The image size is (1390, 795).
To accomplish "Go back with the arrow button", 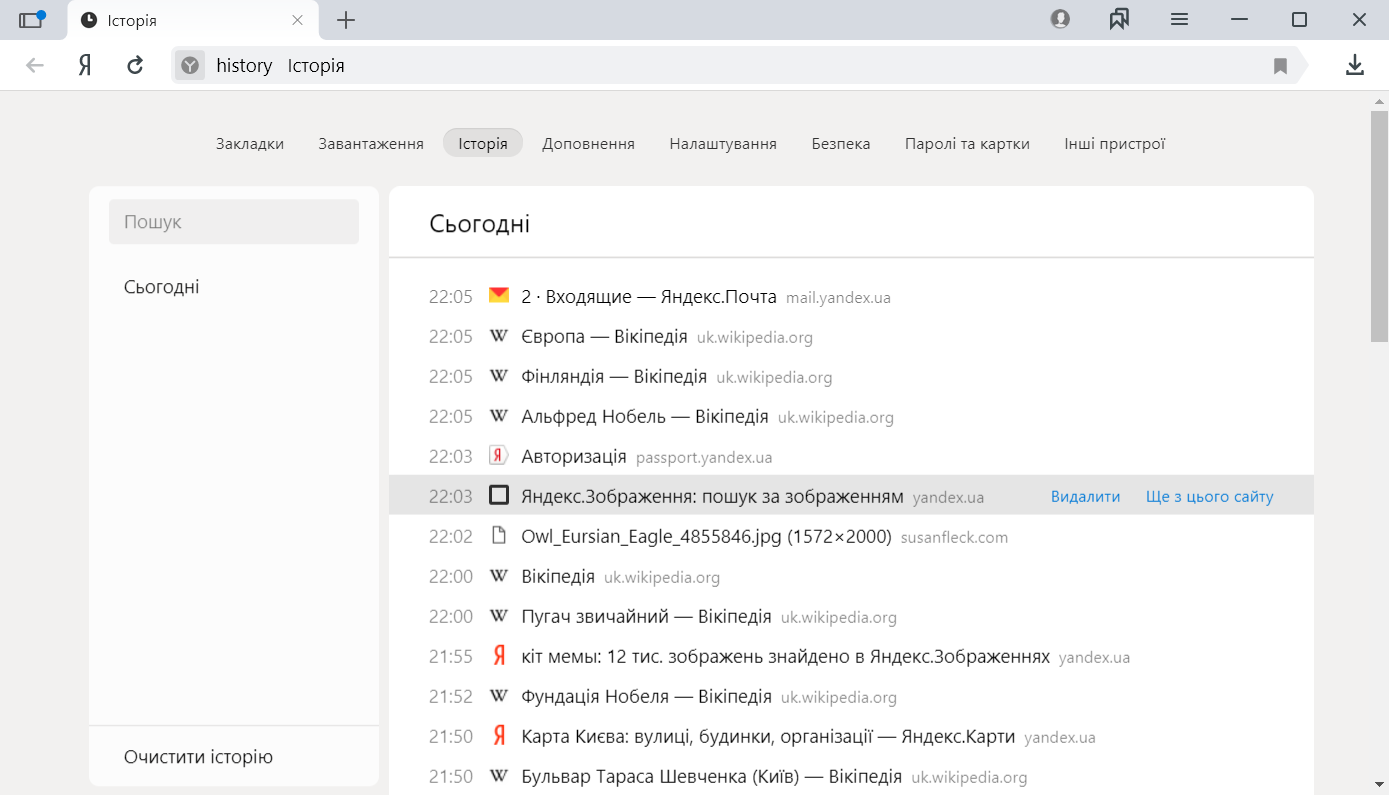I will point(35,65).
